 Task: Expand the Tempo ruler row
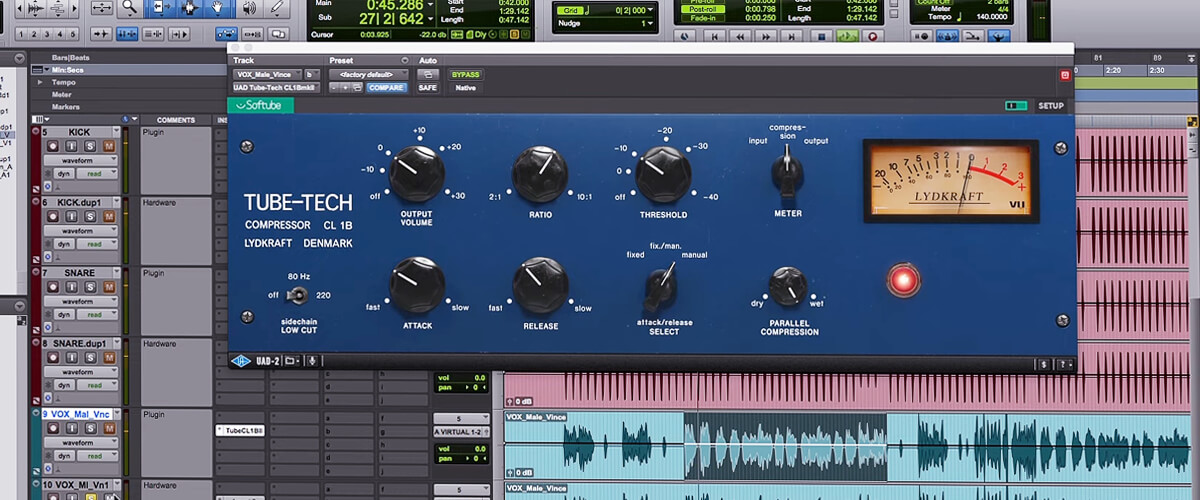[40, 82]
